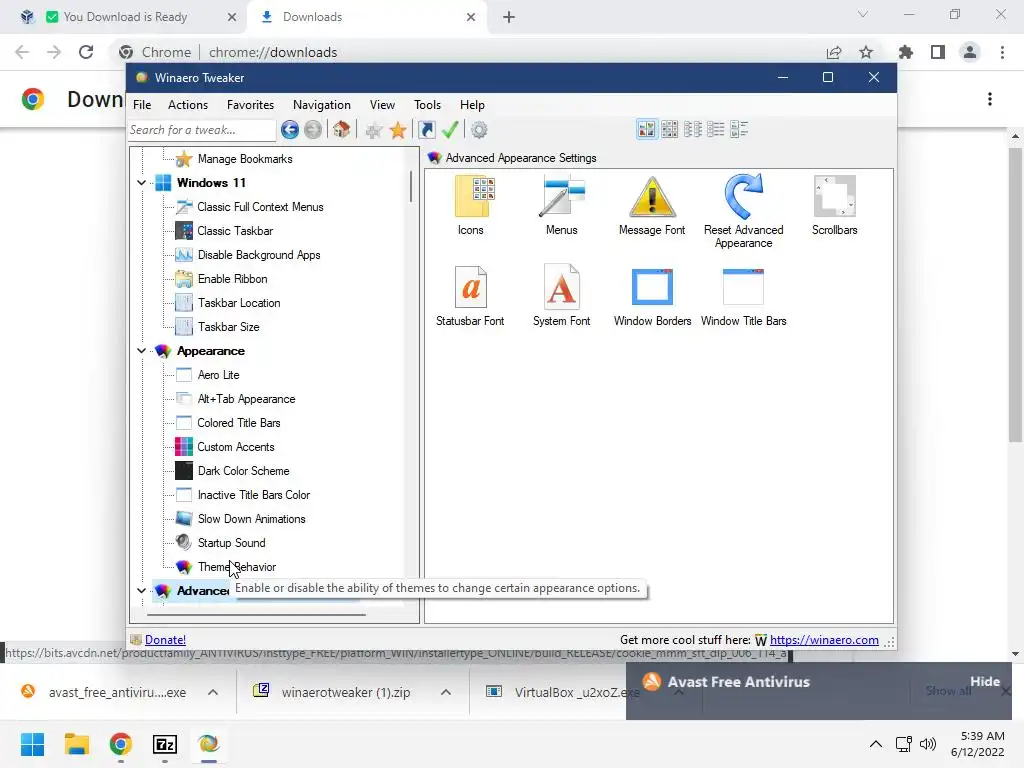This screenshot has width=1024, height=768.
Task: Open the System Font setting
Action: [x=562, y=296]
